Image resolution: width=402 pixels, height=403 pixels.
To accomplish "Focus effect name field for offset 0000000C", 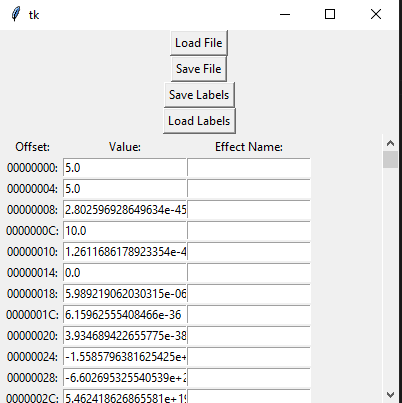I will pyautogui.click(x=249, y=230).
